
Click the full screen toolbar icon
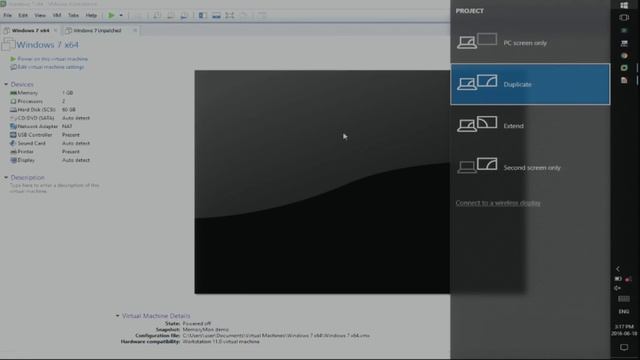(230, 16)
